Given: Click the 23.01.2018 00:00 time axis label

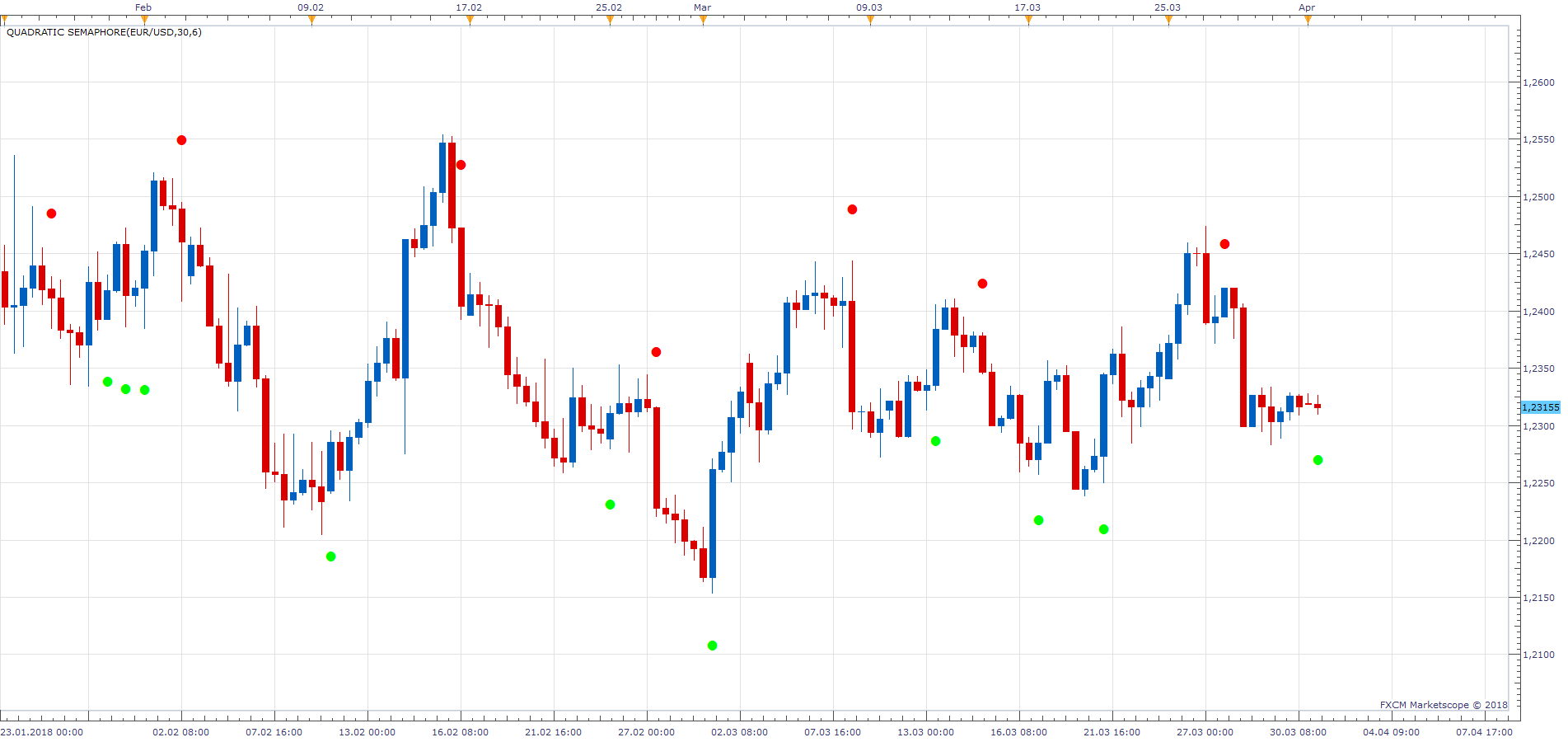Looking at the screenshot, I should click(x=42, y=732).
